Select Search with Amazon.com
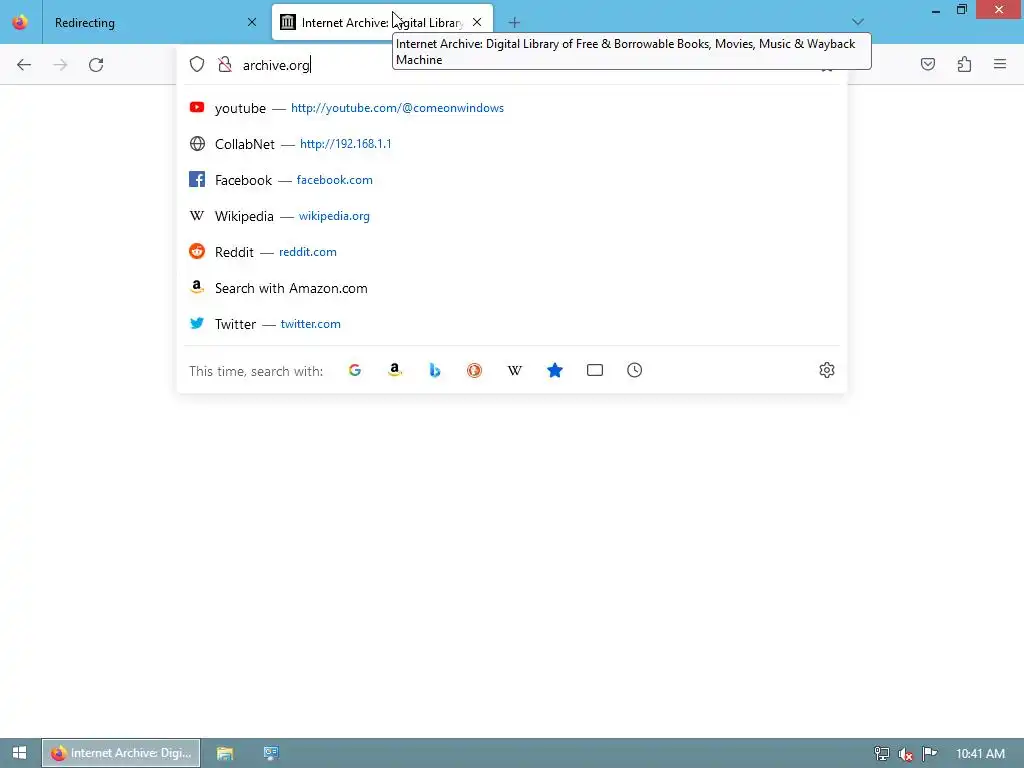The width and height of the screenshot is (1024, 768). click(x=512, y=288)
